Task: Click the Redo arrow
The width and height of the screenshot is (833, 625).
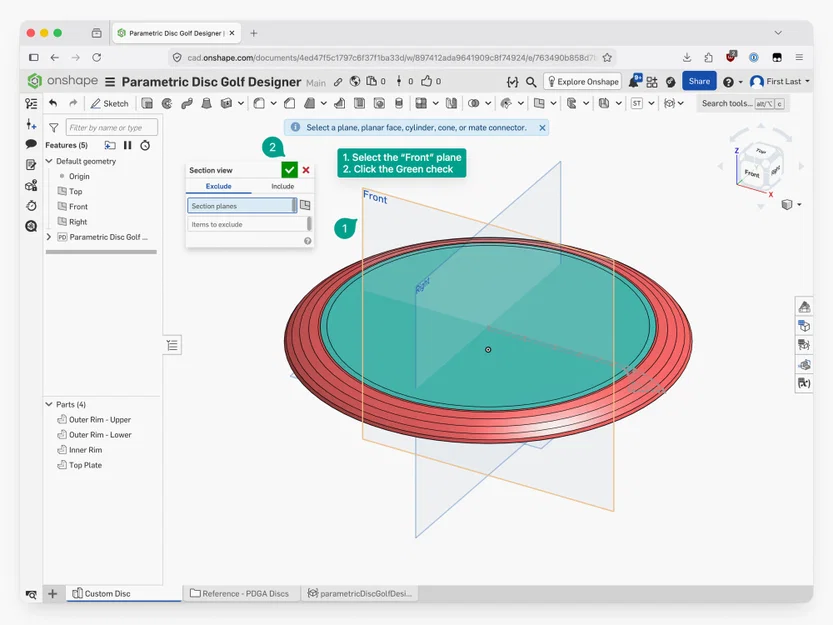Action: coord(73,103)
